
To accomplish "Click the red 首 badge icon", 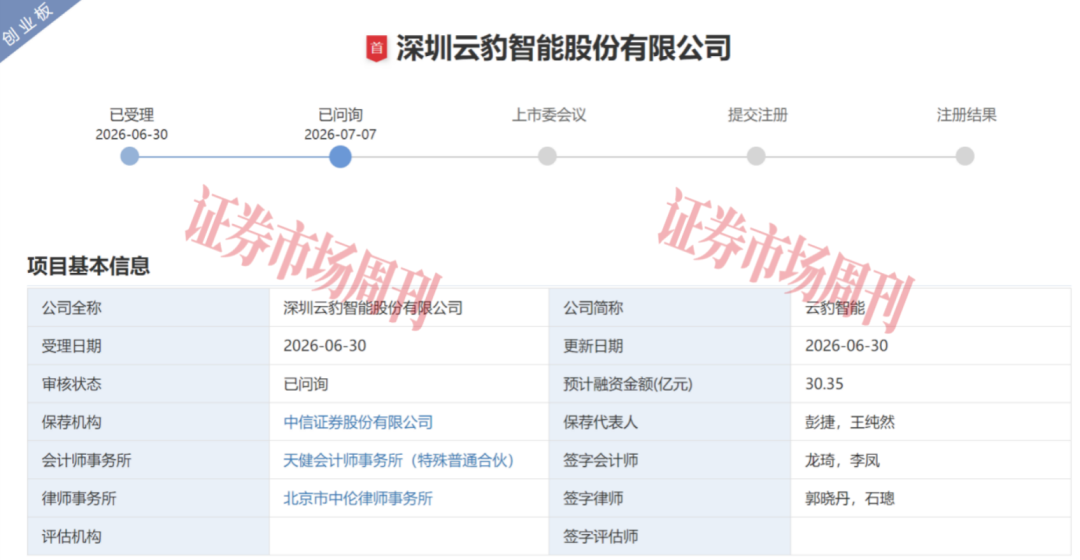I will pos(376,48).
